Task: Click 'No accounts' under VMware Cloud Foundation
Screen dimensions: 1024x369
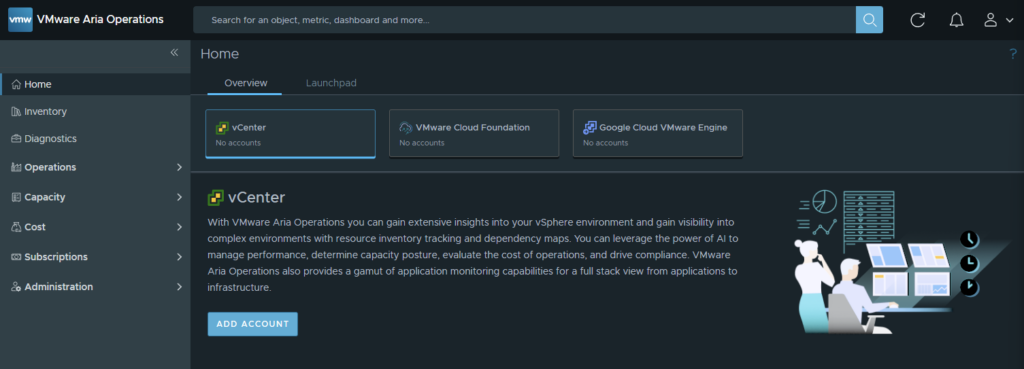Action: click(x=422, y=143)
